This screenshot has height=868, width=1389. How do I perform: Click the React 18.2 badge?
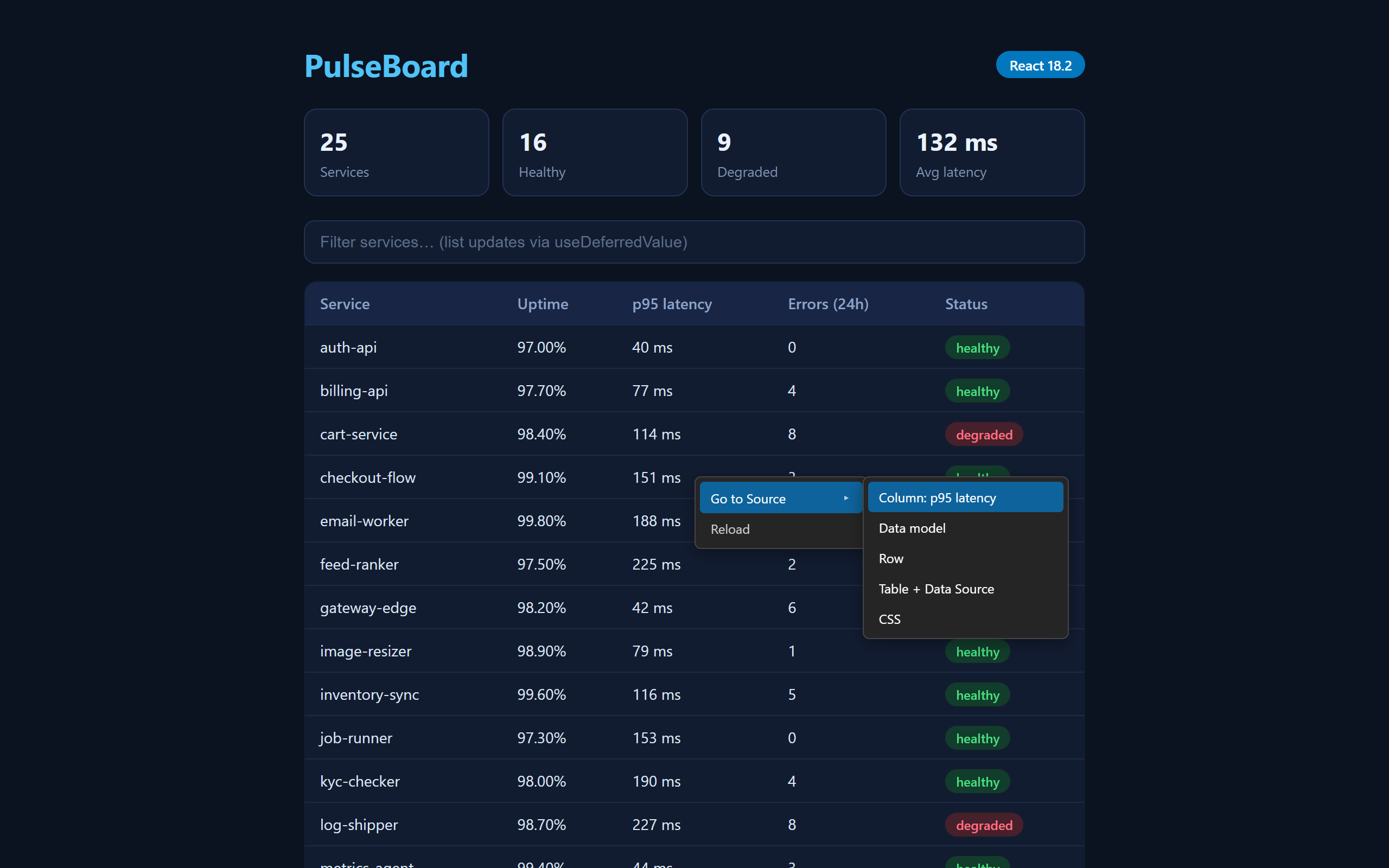[1040, 66]
